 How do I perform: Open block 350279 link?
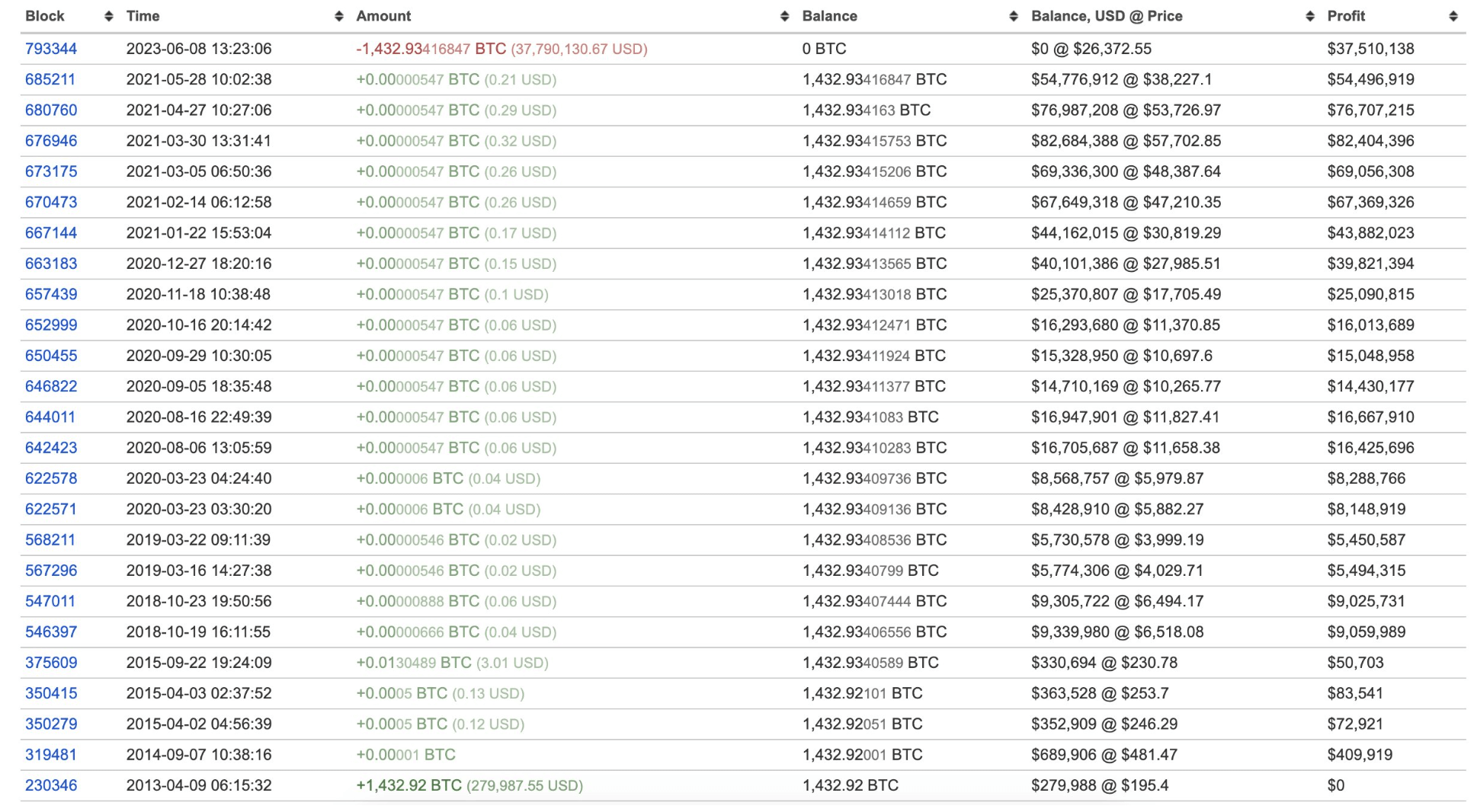tap(51, 724)
